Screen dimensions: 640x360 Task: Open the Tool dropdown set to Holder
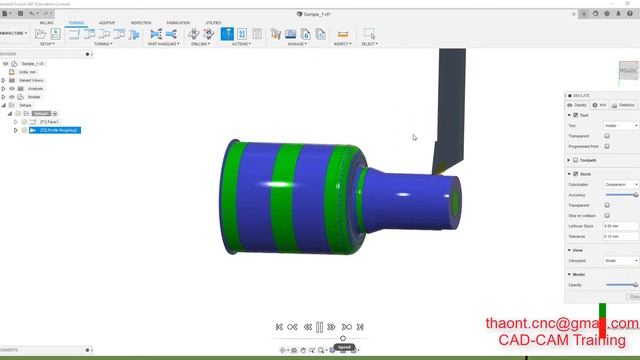[620, 126]
